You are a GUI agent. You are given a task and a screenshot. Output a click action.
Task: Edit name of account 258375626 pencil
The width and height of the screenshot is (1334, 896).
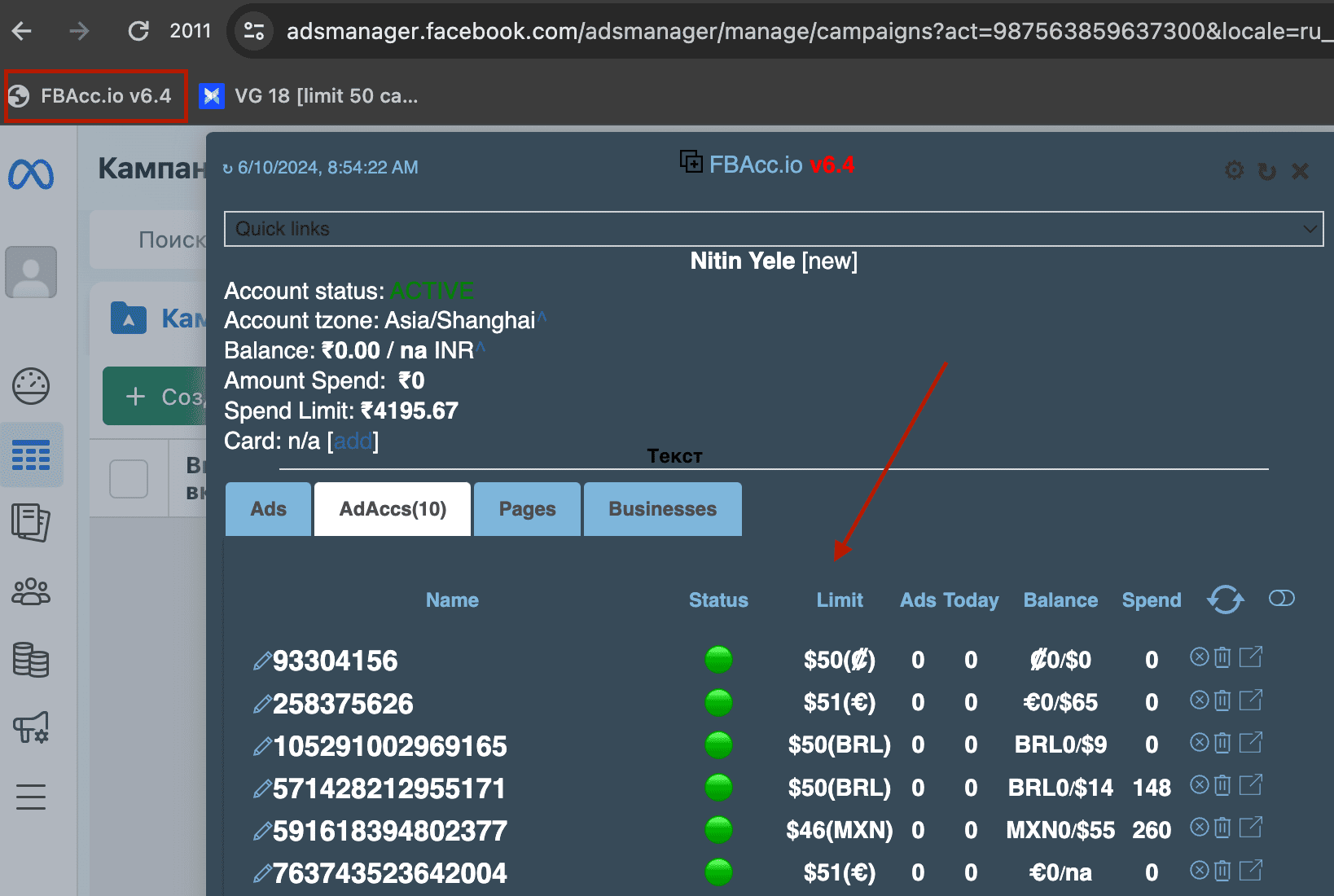(262, 704)
